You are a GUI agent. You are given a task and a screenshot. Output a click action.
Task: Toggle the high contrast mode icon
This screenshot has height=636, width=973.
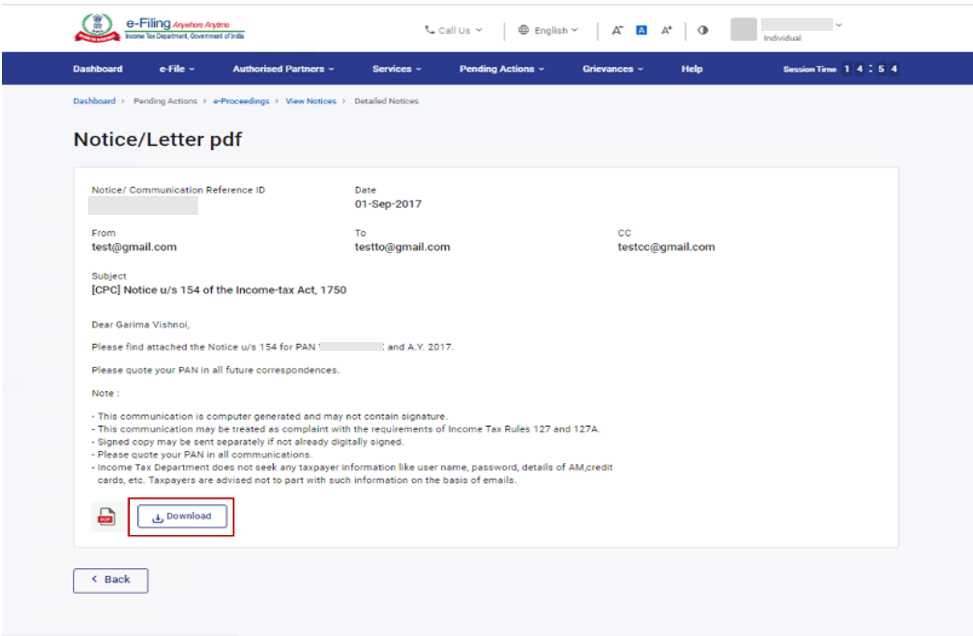click(x=703, y=30)
